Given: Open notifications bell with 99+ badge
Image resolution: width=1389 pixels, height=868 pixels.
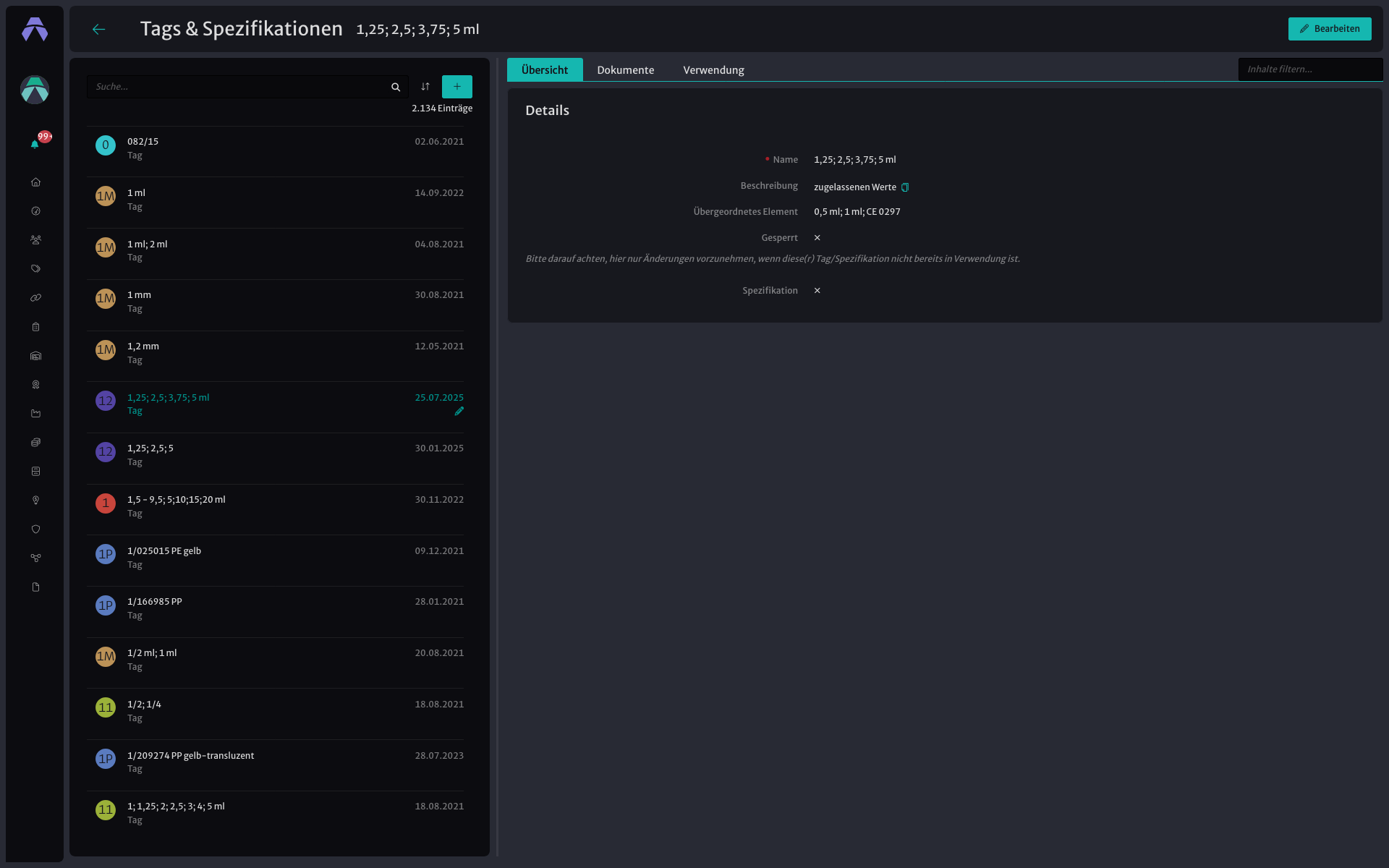Looking at the screenshot, I should click(35, 143).
